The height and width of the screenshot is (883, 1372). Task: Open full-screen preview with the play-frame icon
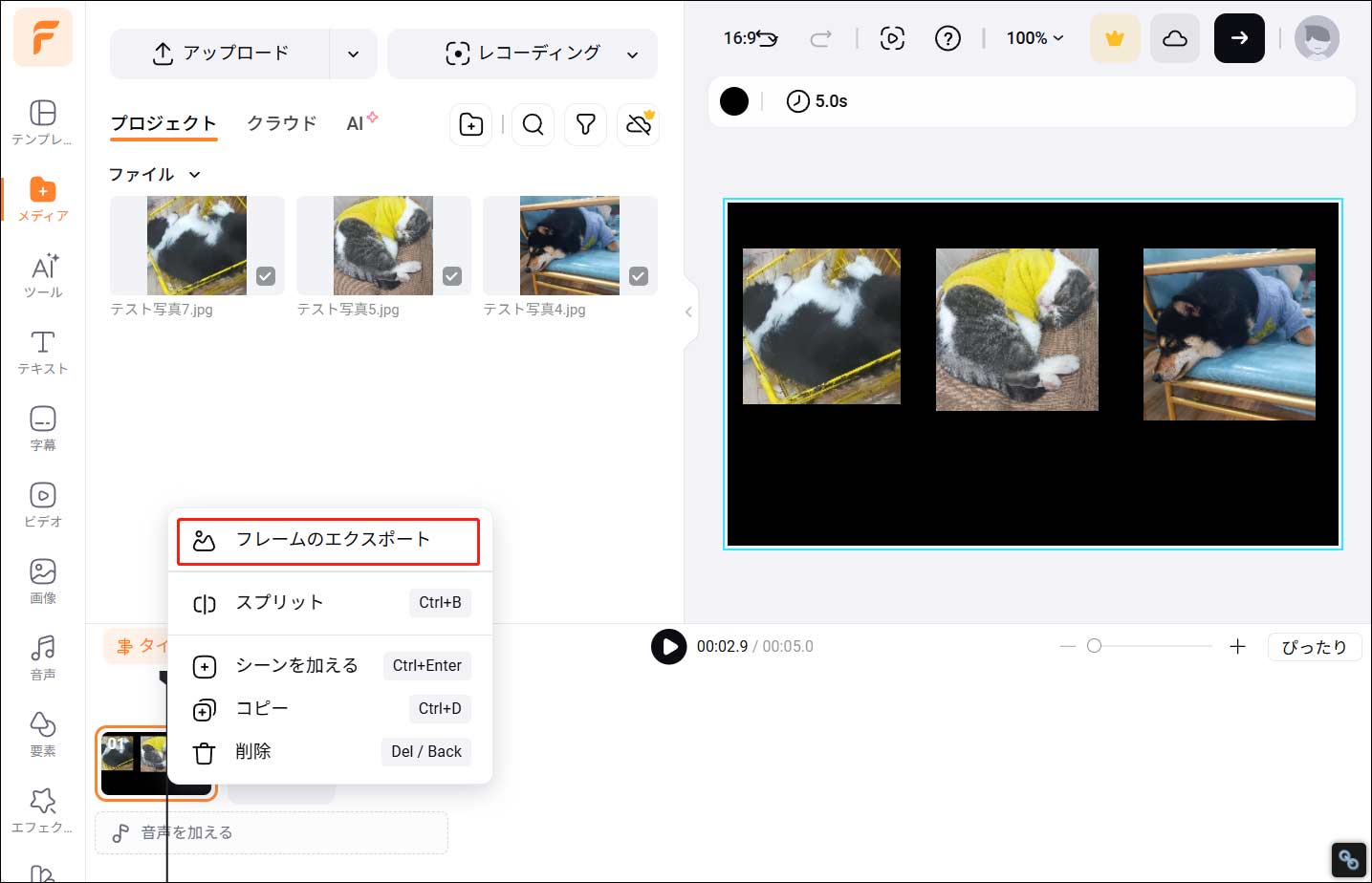pyautogui.click(x=892, y=38)
